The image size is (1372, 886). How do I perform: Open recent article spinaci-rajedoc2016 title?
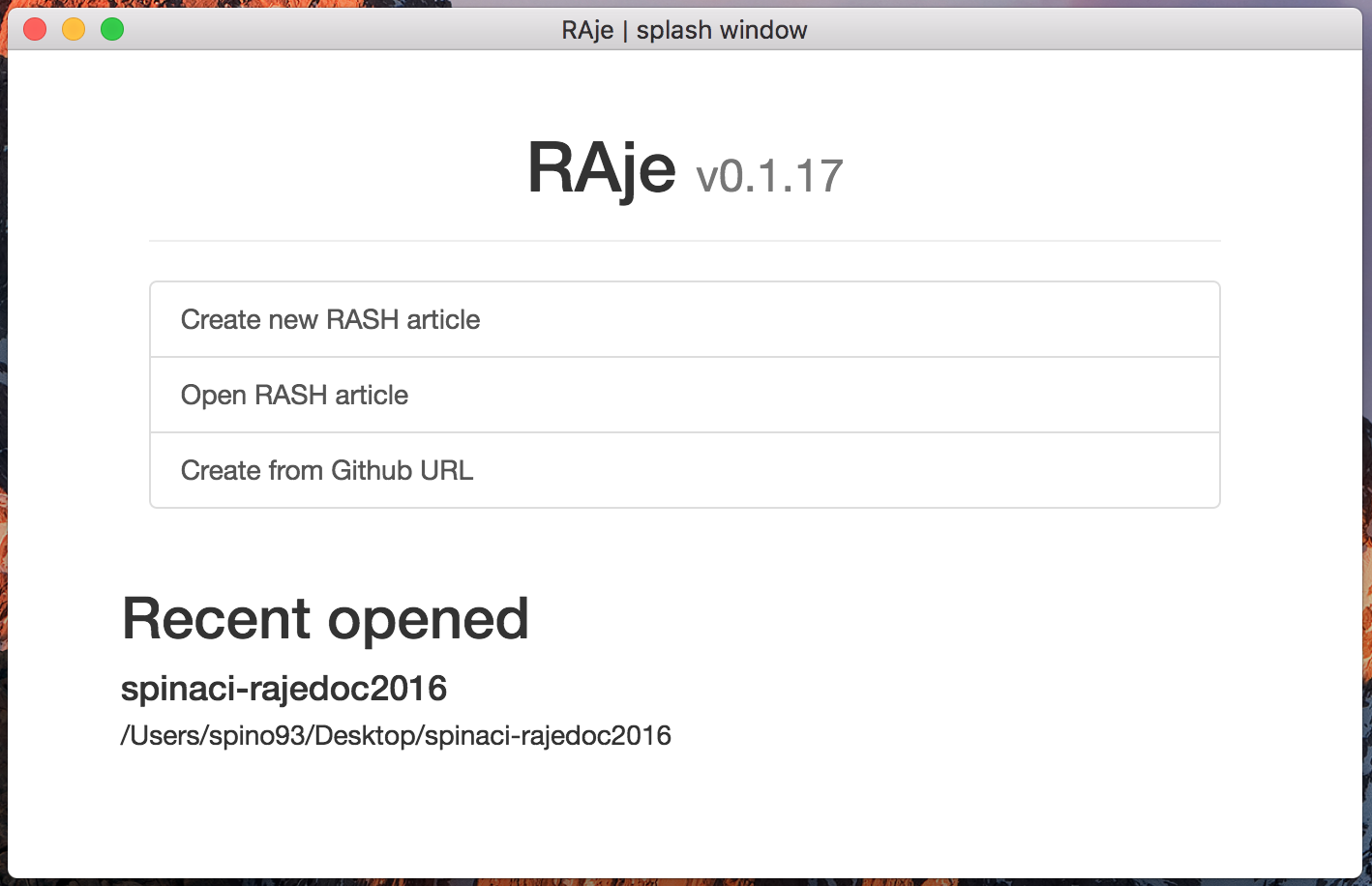(283, 689)
